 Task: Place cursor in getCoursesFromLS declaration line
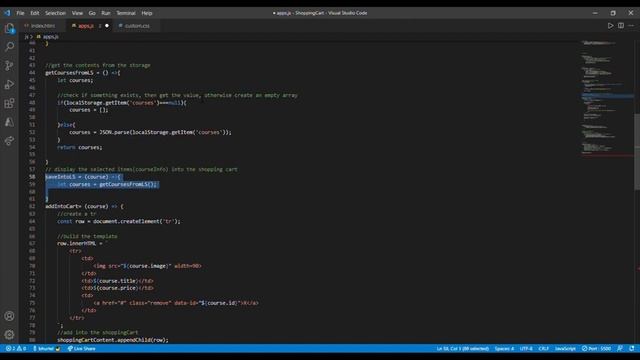pyautogui.click(x=82, y=73)
